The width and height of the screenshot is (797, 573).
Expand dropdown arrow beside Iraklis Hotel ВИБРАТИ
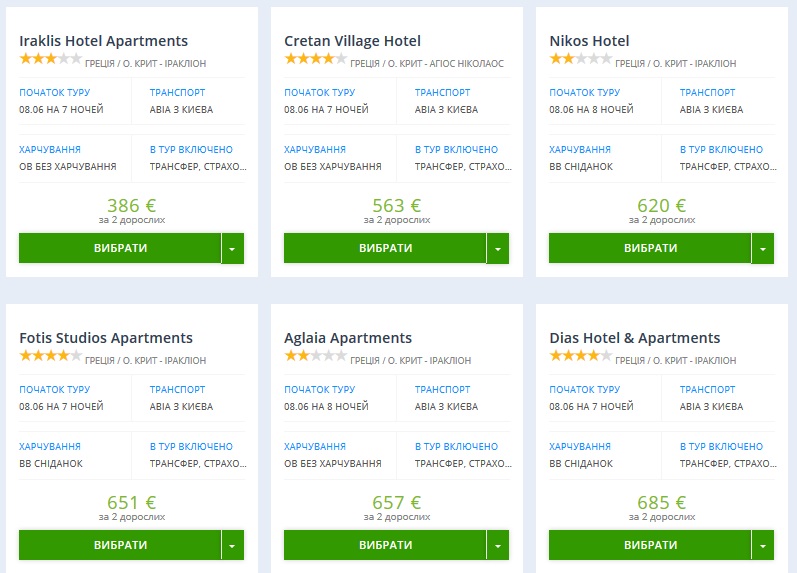click(x=233, y=248)
